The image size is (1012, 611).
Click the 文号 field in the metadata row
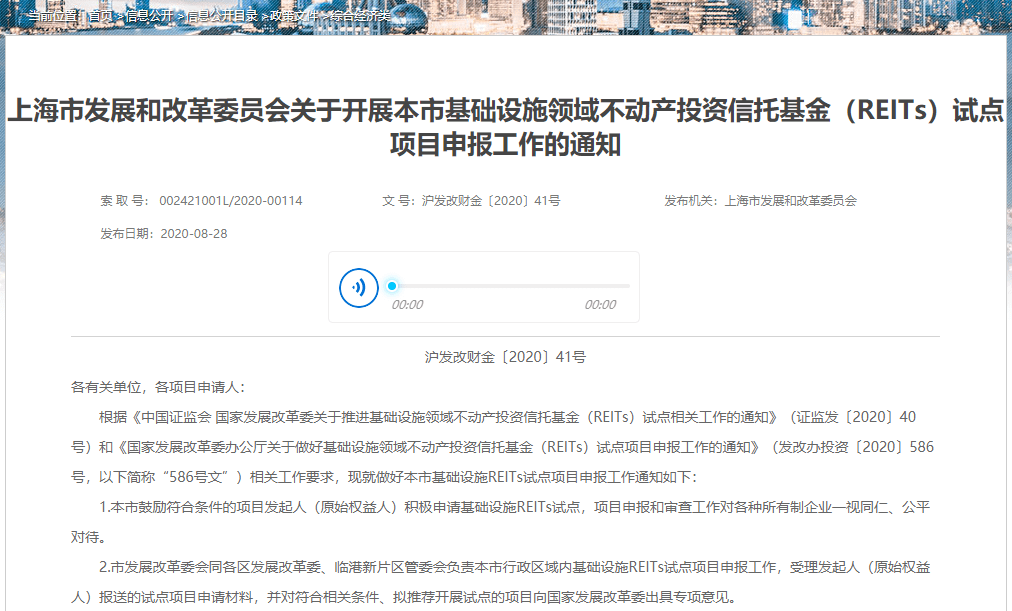(x=471, y=201)
